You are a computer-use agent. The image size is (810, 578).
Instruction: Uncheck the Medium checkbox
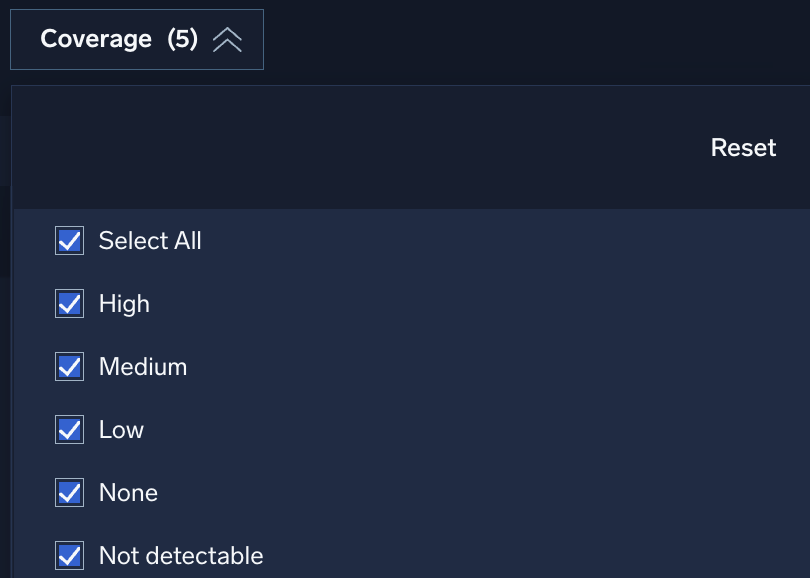69,367
